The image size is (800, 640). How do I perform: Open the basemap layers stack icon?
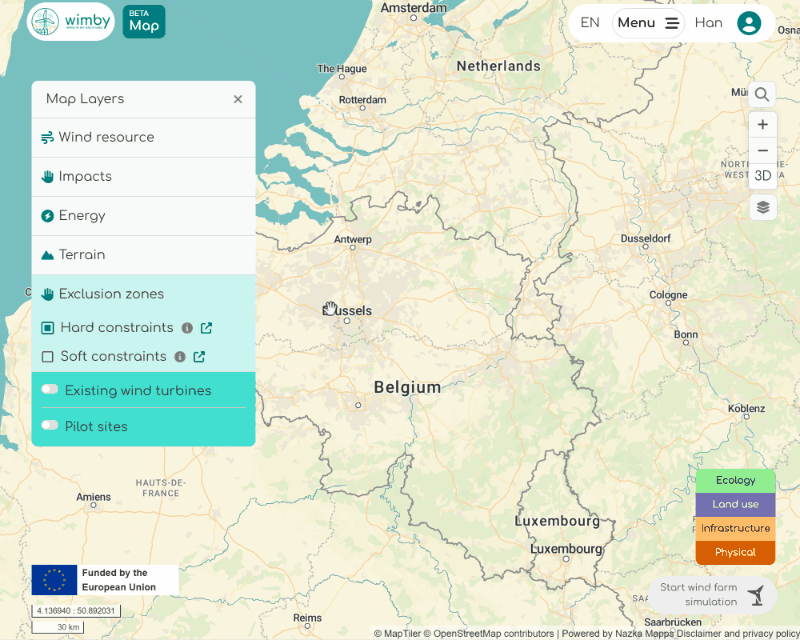coord(762,207)
